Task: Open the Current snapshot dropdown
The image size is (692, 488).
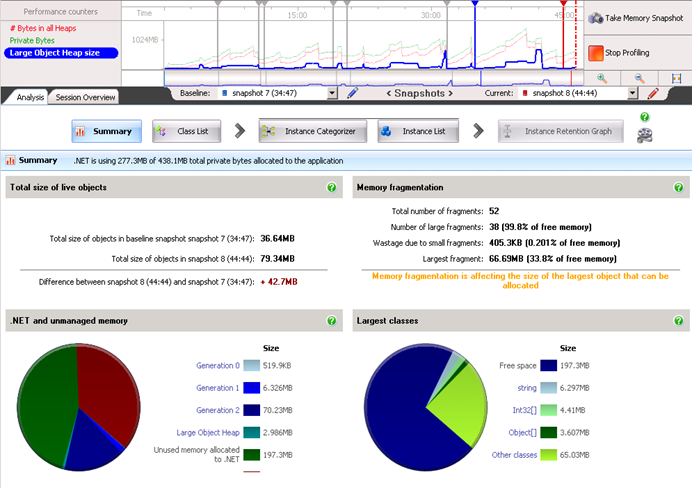Action: [632, 93]
